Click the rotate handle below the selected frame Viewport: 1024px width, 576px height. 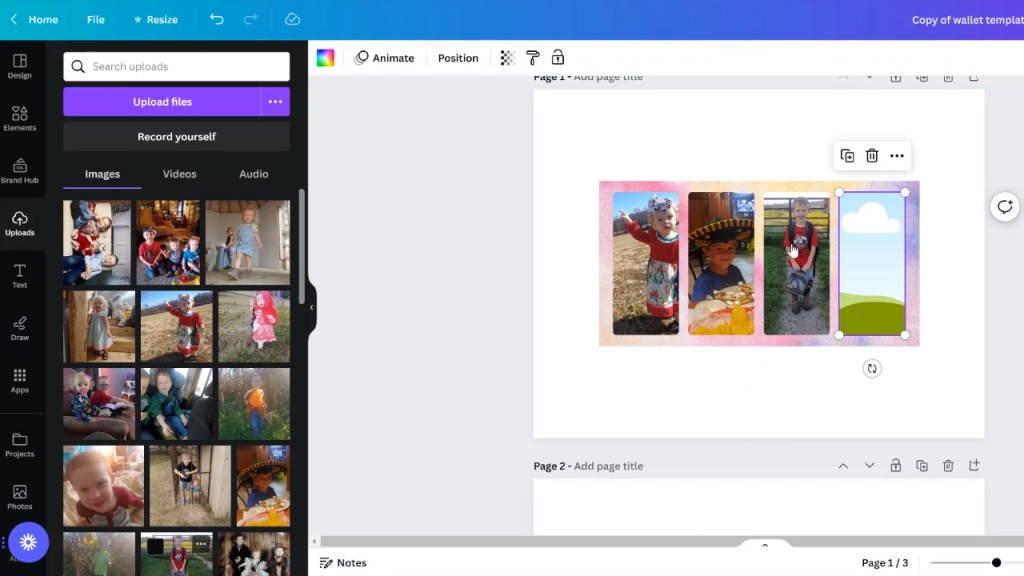coord(872,369)
